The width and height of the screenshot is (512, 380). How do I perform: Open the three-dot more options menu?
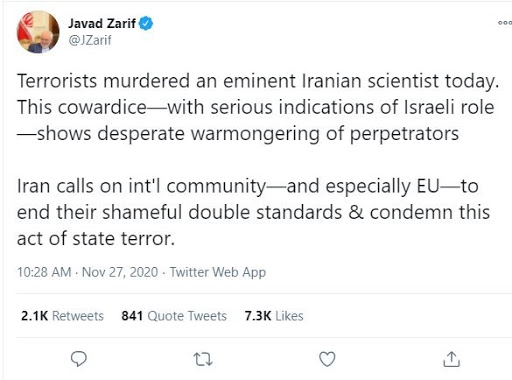tap(505, 23)
